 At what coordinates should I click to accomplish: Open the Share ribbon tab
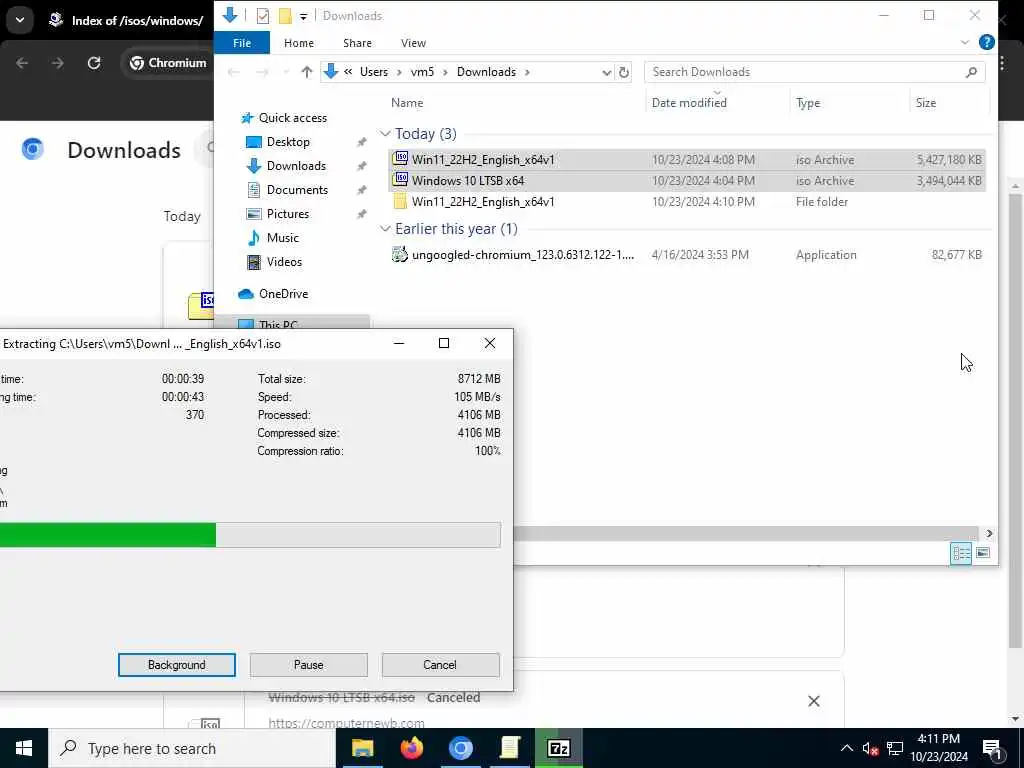click(357, 43)
